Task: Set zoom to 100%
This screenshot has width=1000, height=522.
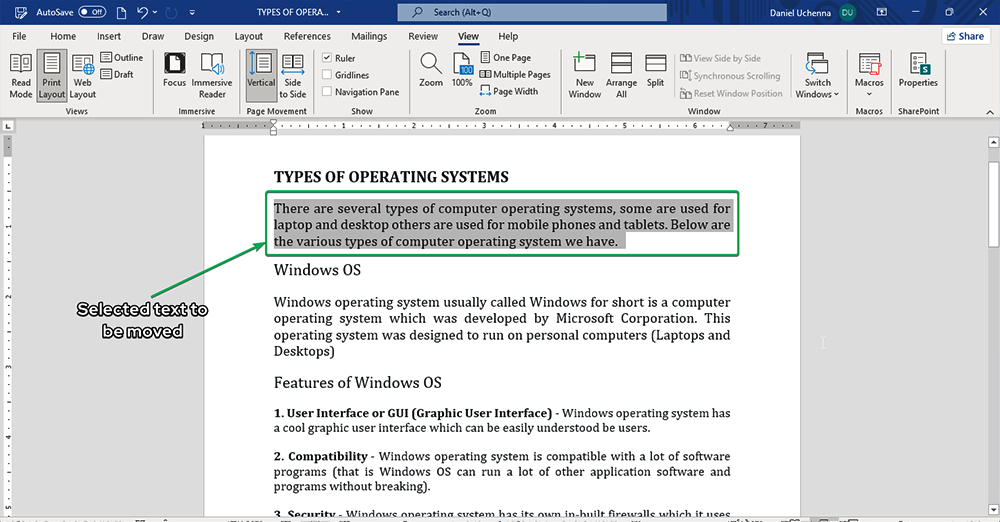Action: [x=462, y=72]
